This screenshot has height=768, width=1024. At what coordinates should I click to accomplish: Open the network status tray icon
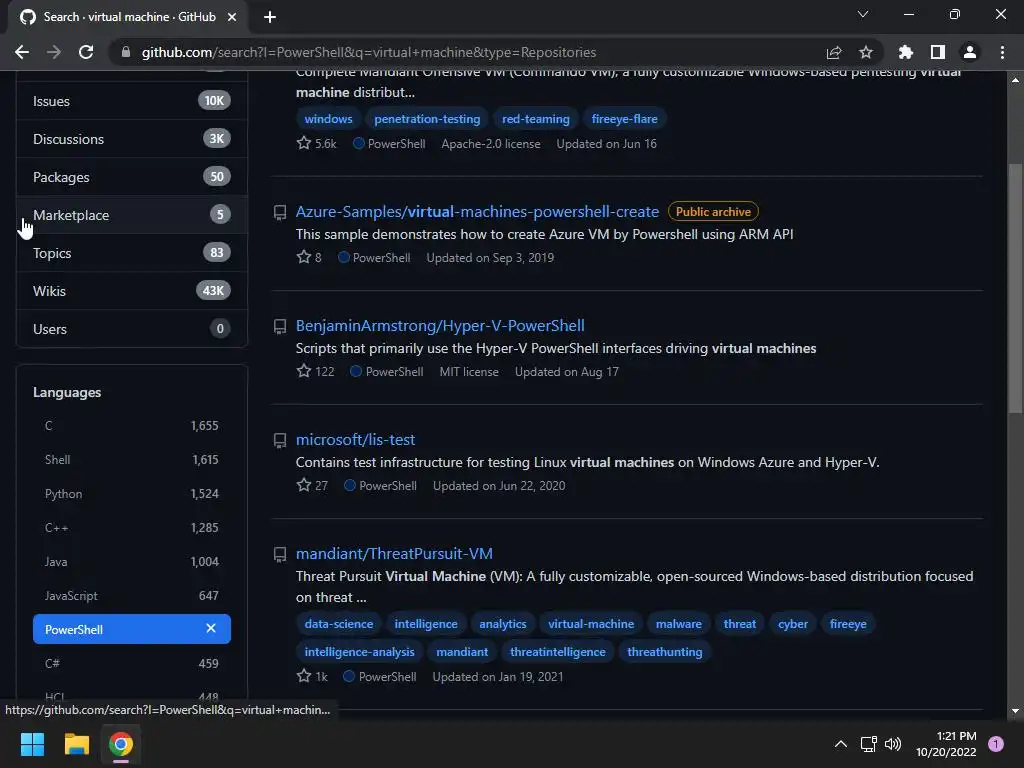pos(869,744)
